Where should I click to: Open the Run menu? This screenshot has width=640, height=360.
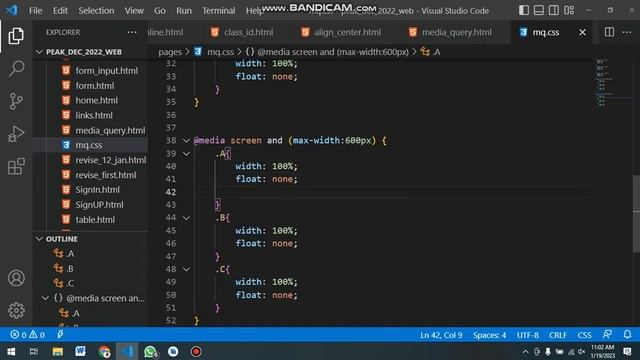point(184,11)
